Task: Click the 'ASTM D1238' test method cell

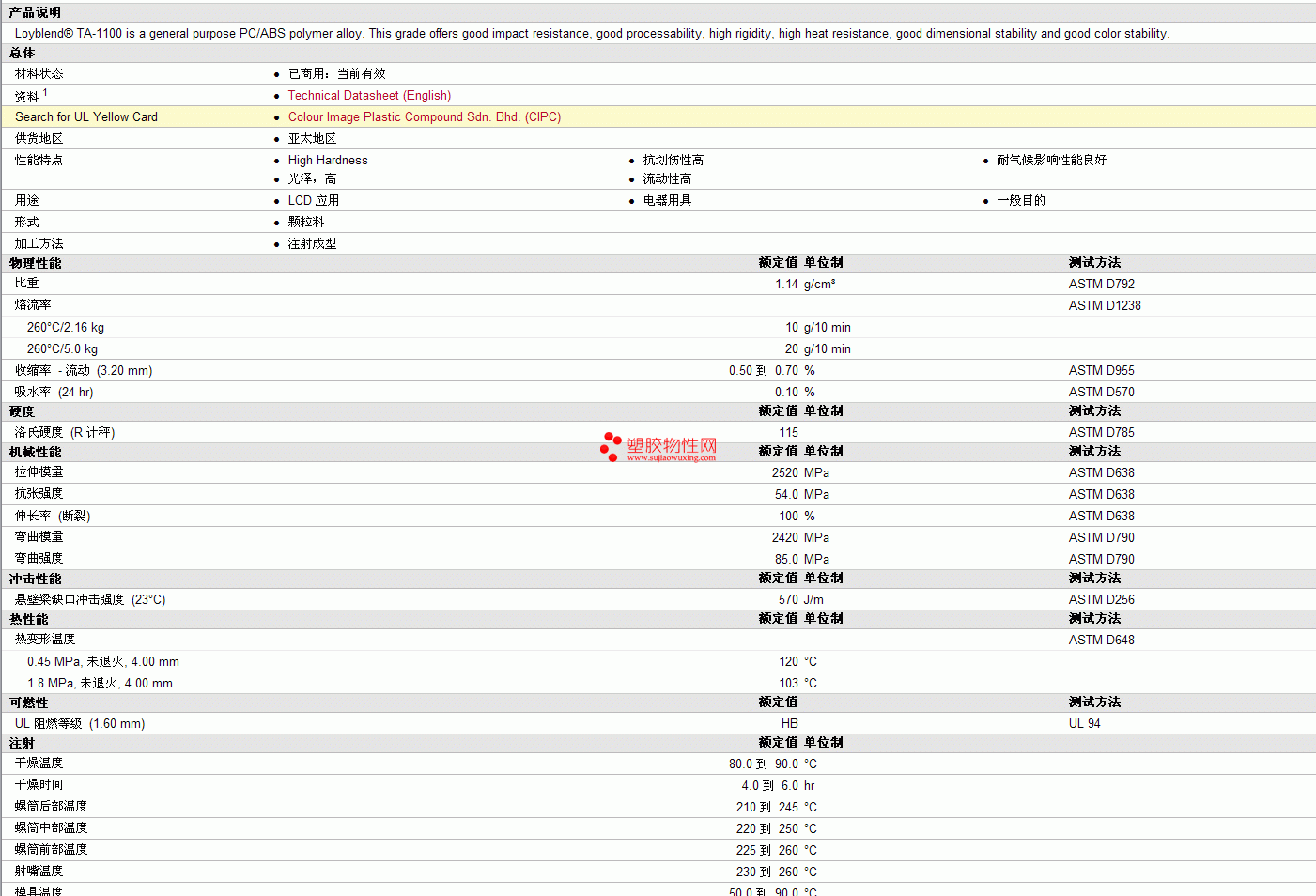Action: (x=1105, y=306)
